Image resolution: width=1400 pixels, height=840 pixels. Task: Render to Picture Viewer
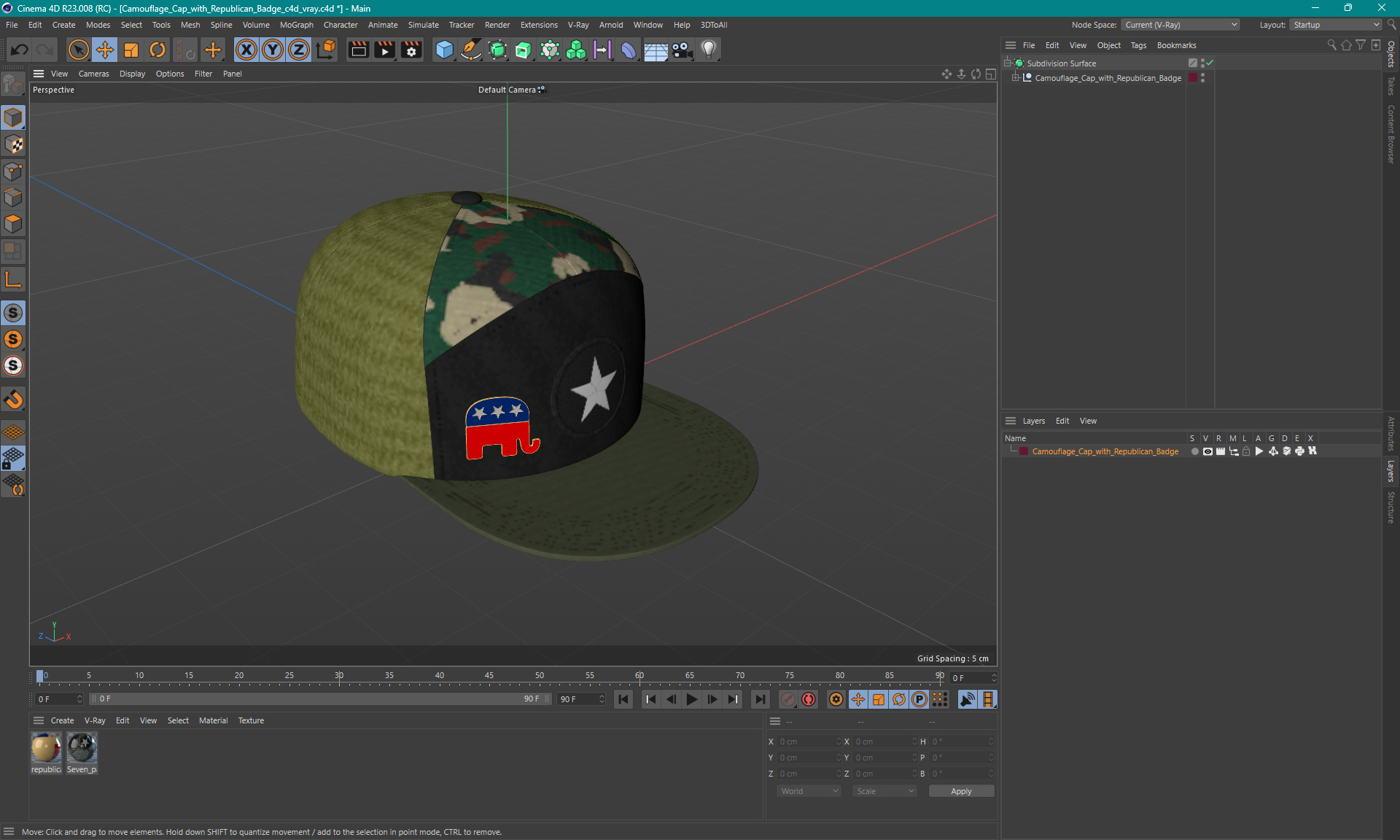point(384,50)
